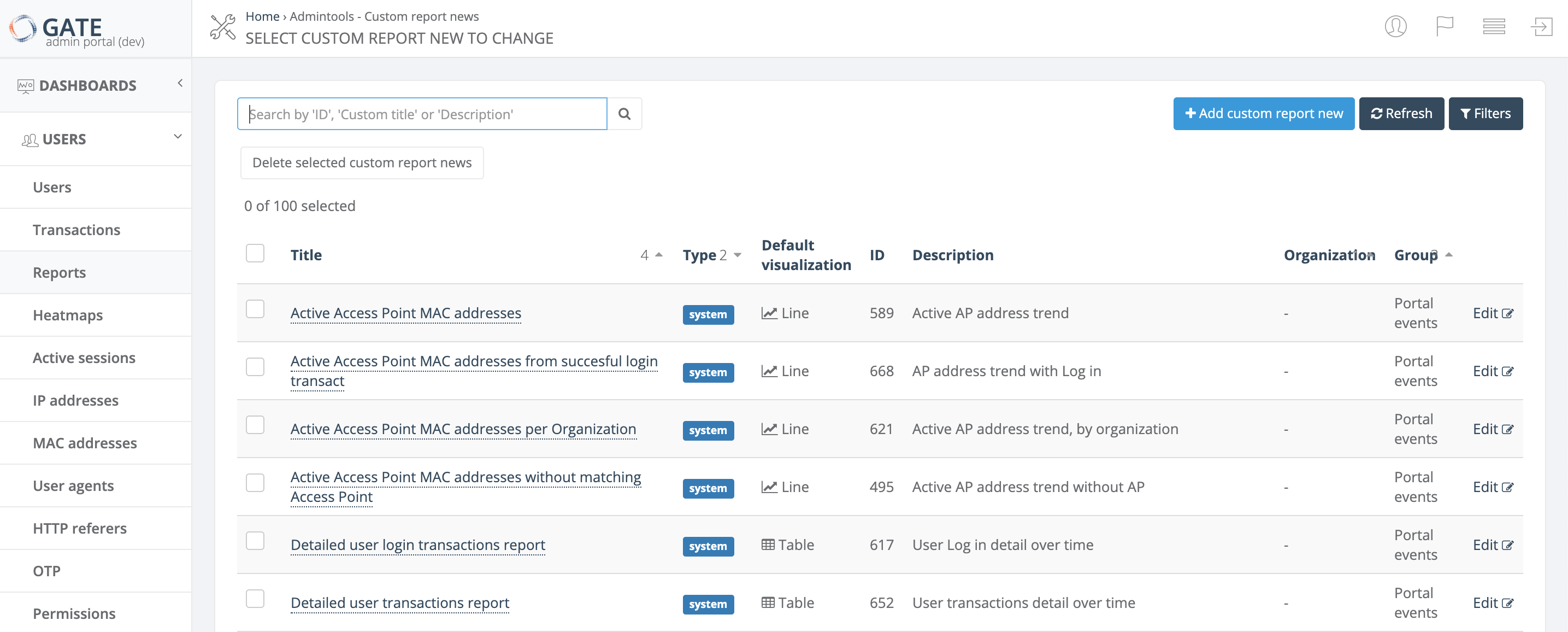Screen dimensions: 1568x632
Task: Click the Add custom report new button
Action: [1263, 113]
